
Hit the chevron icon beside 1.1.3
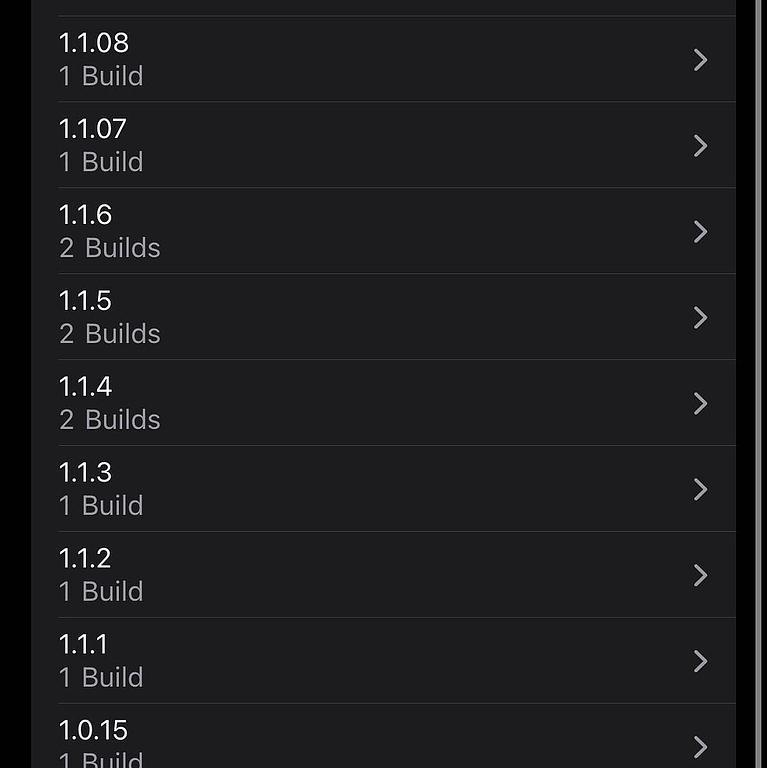[701, 489]
